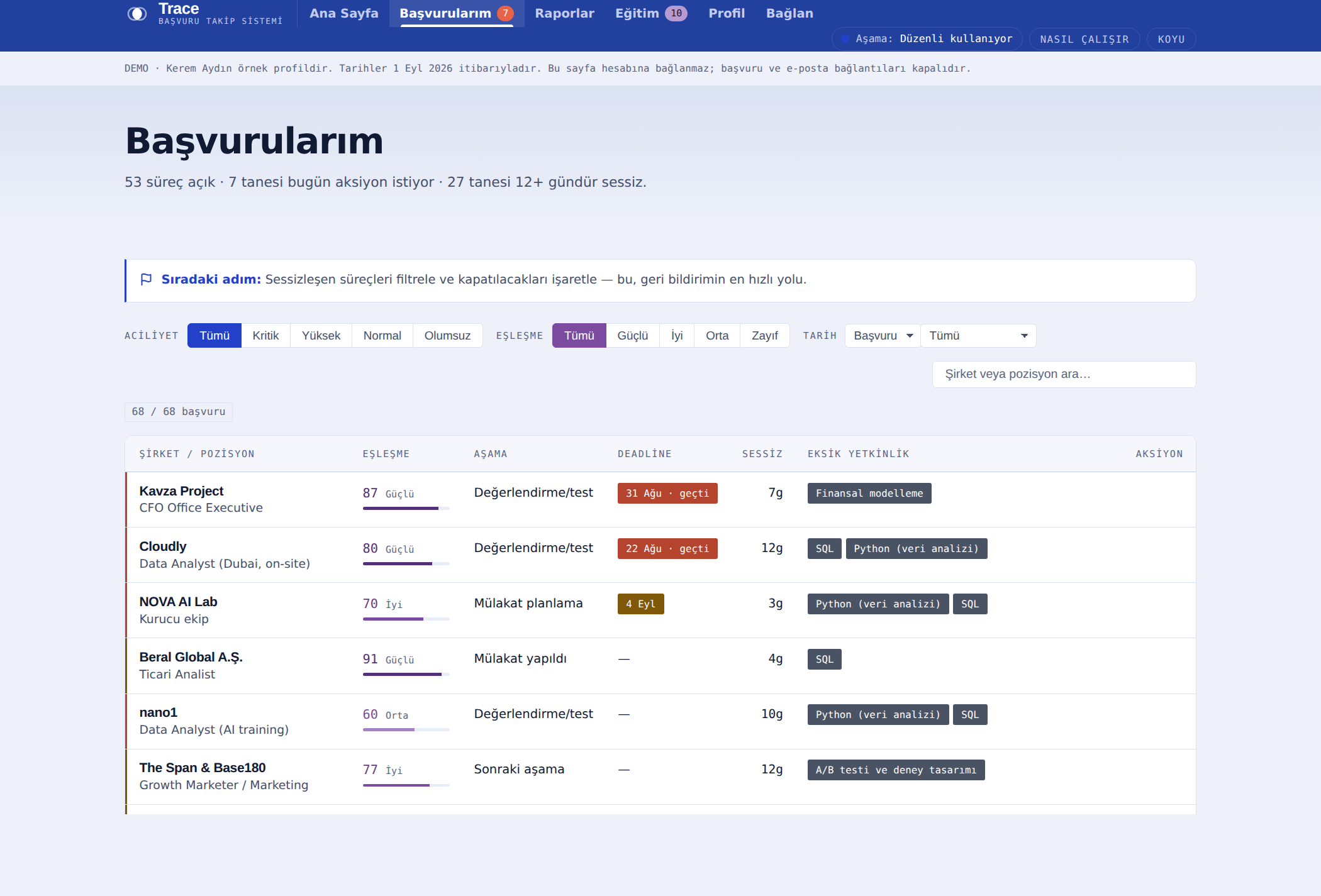The image size is (1321, 896).
Task: Go to the Bağlan tab
Action: click(789, 13)
